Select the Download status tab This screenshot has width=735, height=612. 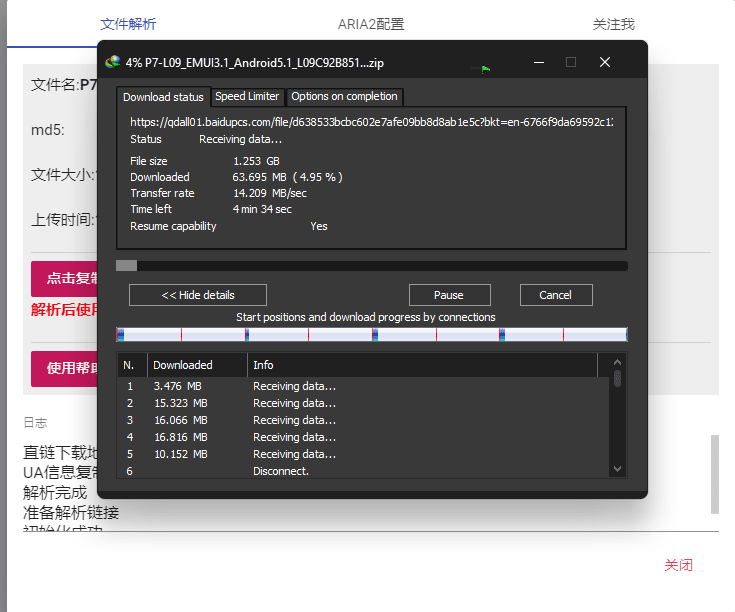[x=163, y=97]
